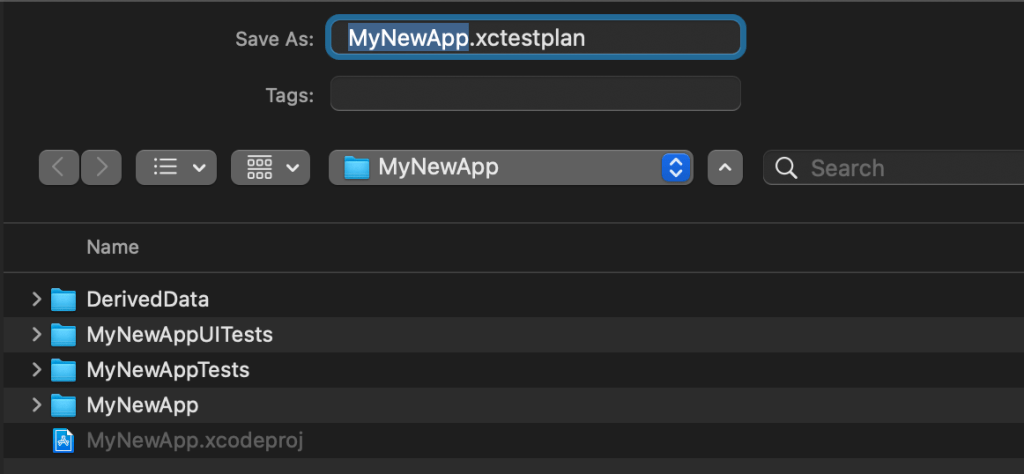This screenshot has width=1024, height=474.
Task: Expand the DerivedData folder disclosure triangle
Action: click(x=37, y=298)
